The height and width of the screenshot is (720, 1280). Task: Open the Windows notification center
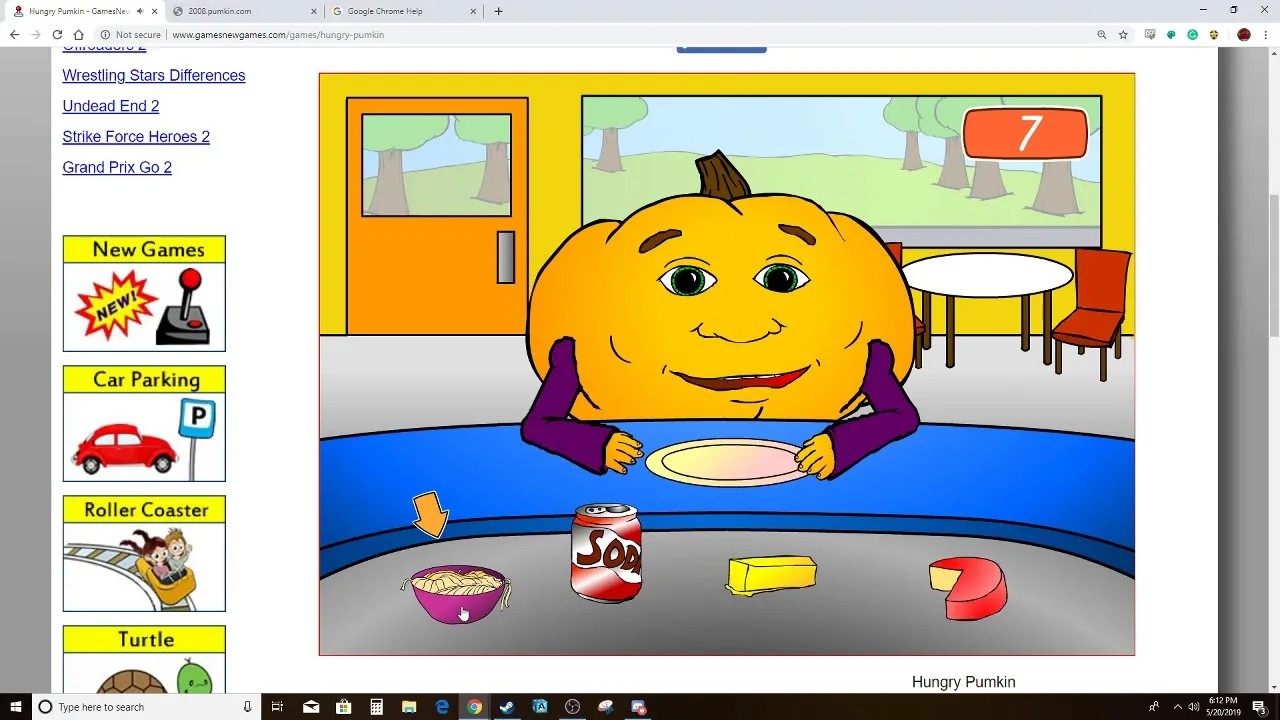pyautogui.click(x=1259, y=707)
